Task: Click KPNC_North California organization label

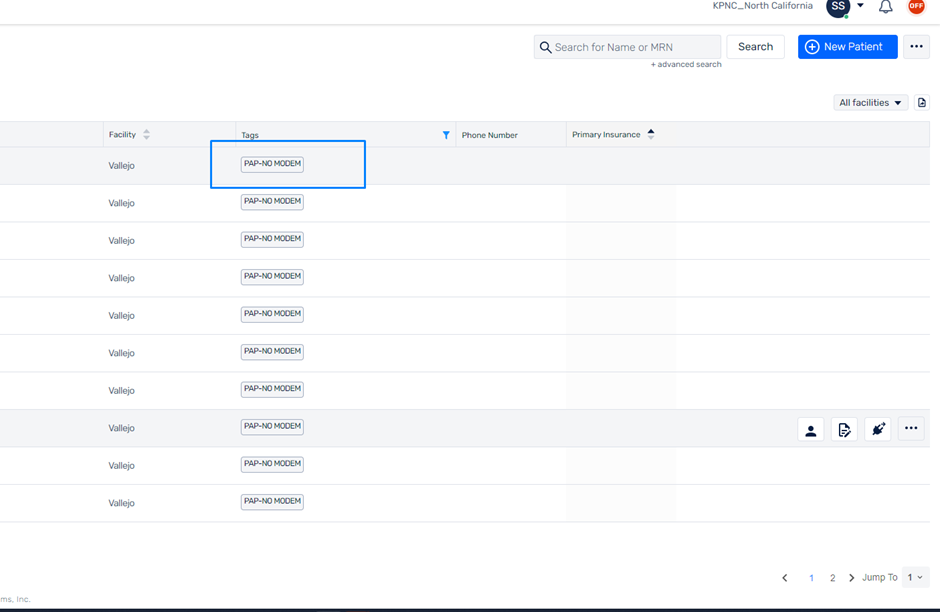Action: [x=763, y=6]
